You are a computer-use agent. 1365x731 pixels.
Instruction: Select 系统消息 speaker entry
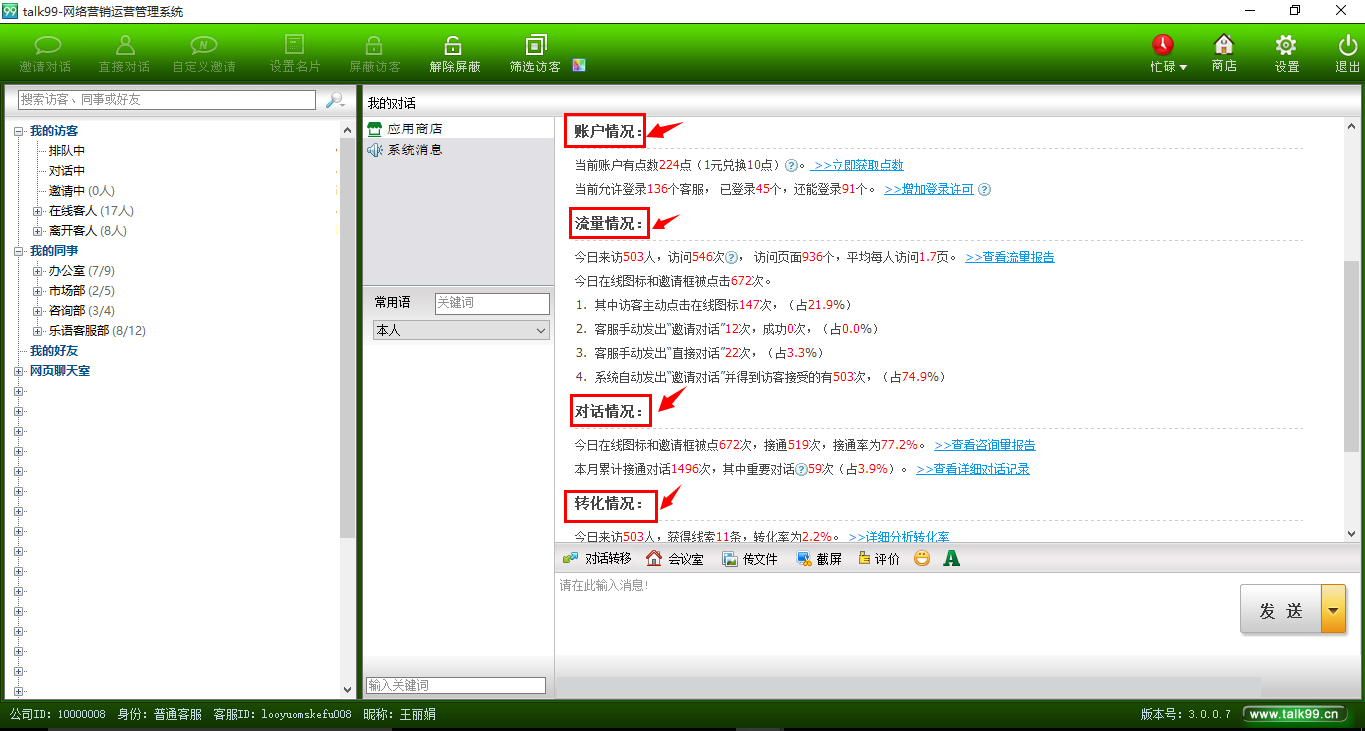pos(458,150)
